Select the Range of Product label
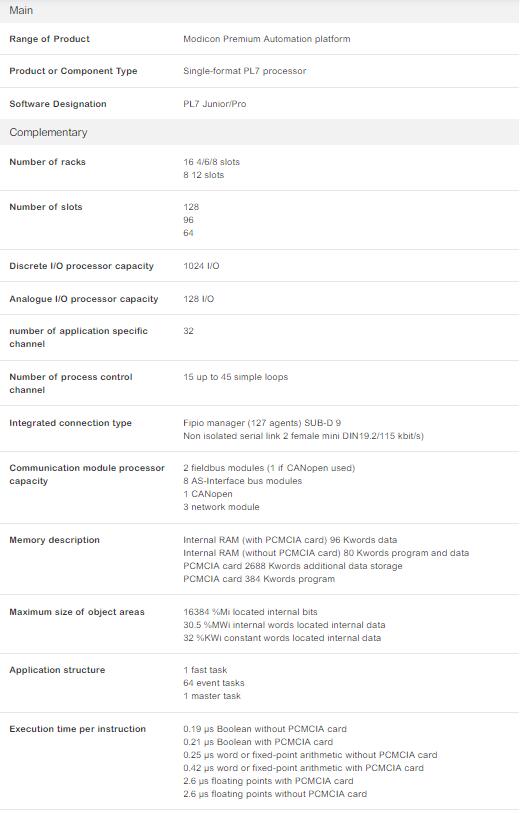 (49, 39)
